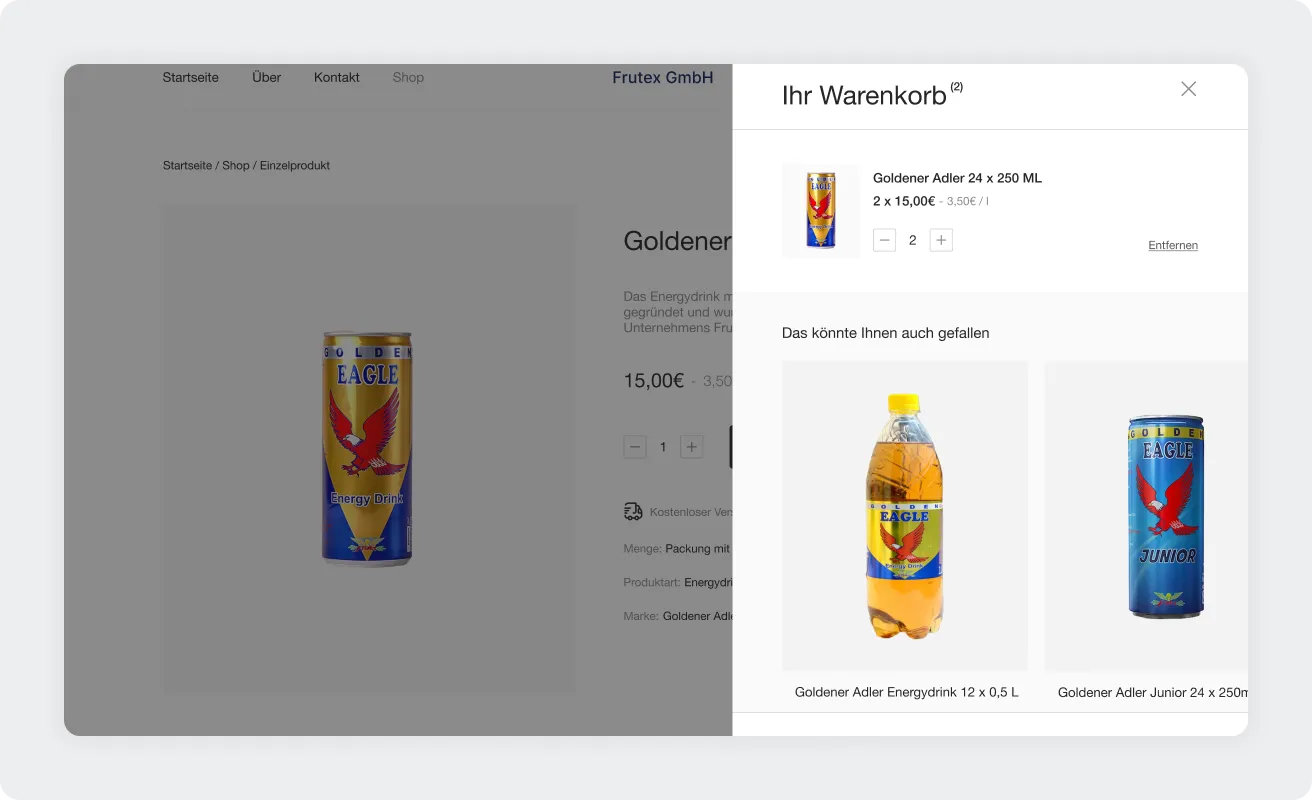The height and width of the screenshot is (800, 1312).
Task: Click the Entfernen link in cart
Action: [1173, 245]
